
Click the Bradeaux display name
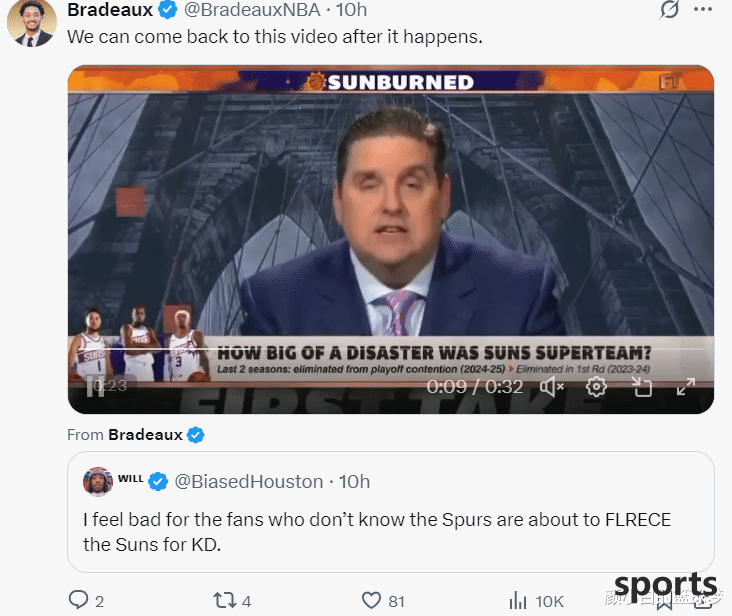pos(110,10)
